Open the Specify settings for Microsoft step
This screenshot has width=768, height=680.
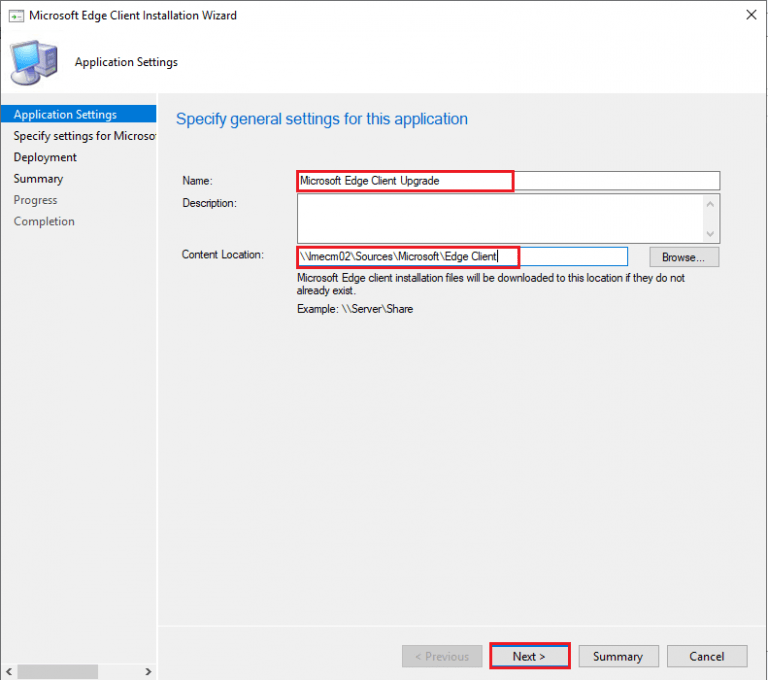pyautogui.click(x=84, y=136)
